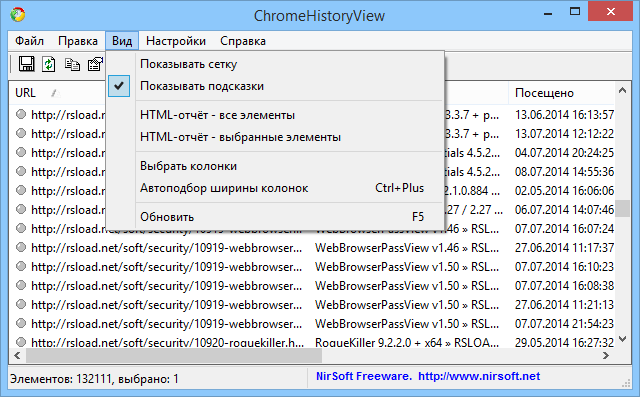Click the 'NirSoft Freeware.' status bar text
The image size is (640, 397).
click(364, 376)
